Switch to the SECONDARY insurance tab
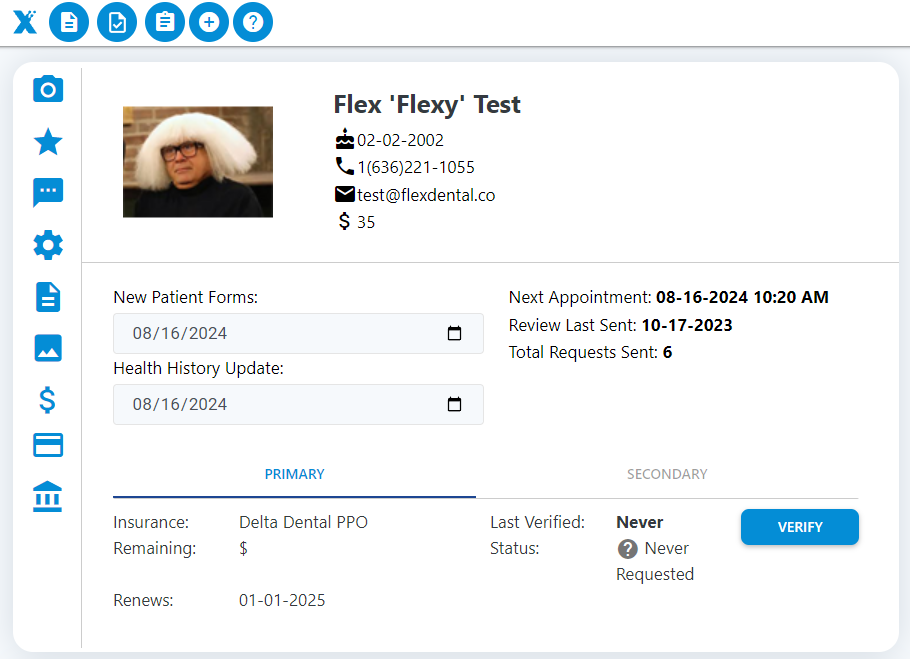The image size is (910, 659). point(667,475)
